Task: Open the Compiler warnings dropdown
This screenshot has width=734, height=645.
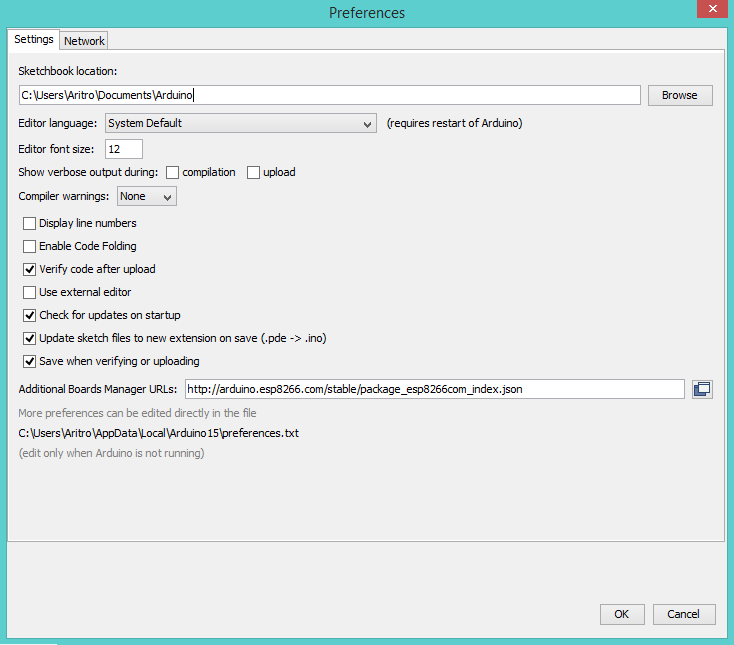Action: click(x=147, y=196)
